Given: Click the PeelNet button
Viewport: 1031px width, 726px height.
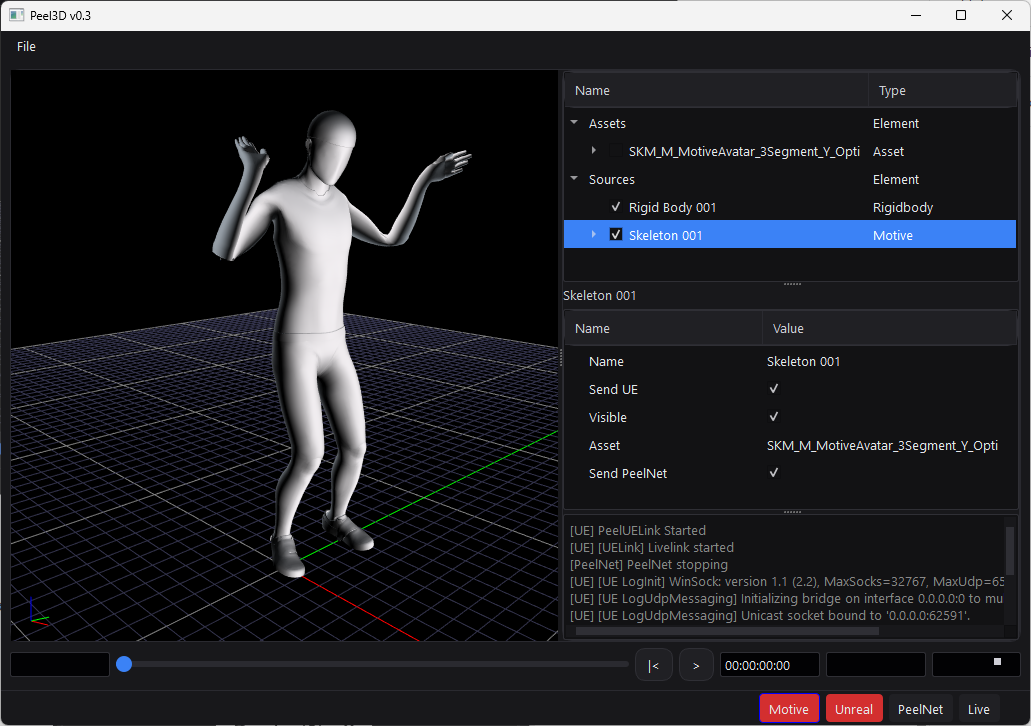Looking at the screenshot, I should point(920,709).
